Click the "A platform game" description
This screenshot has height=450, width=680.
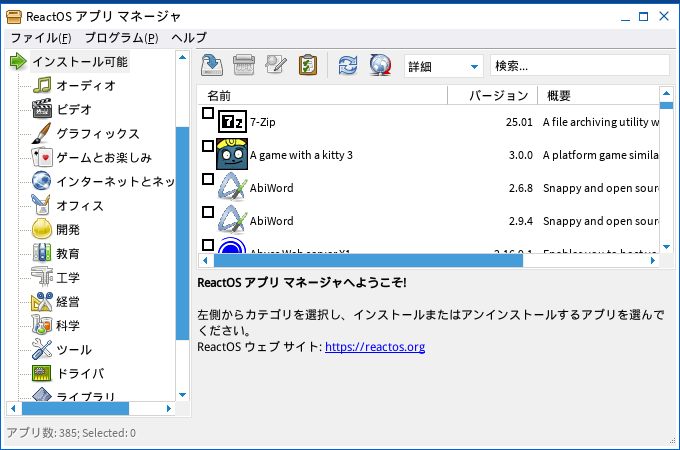(x=601, y=155)
